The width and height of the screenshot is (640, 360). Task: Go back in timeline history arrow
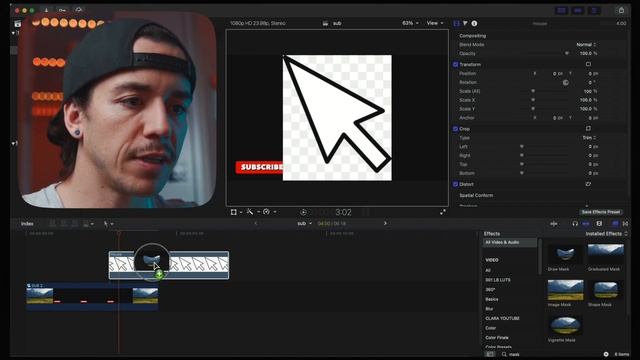click(256, 223)
